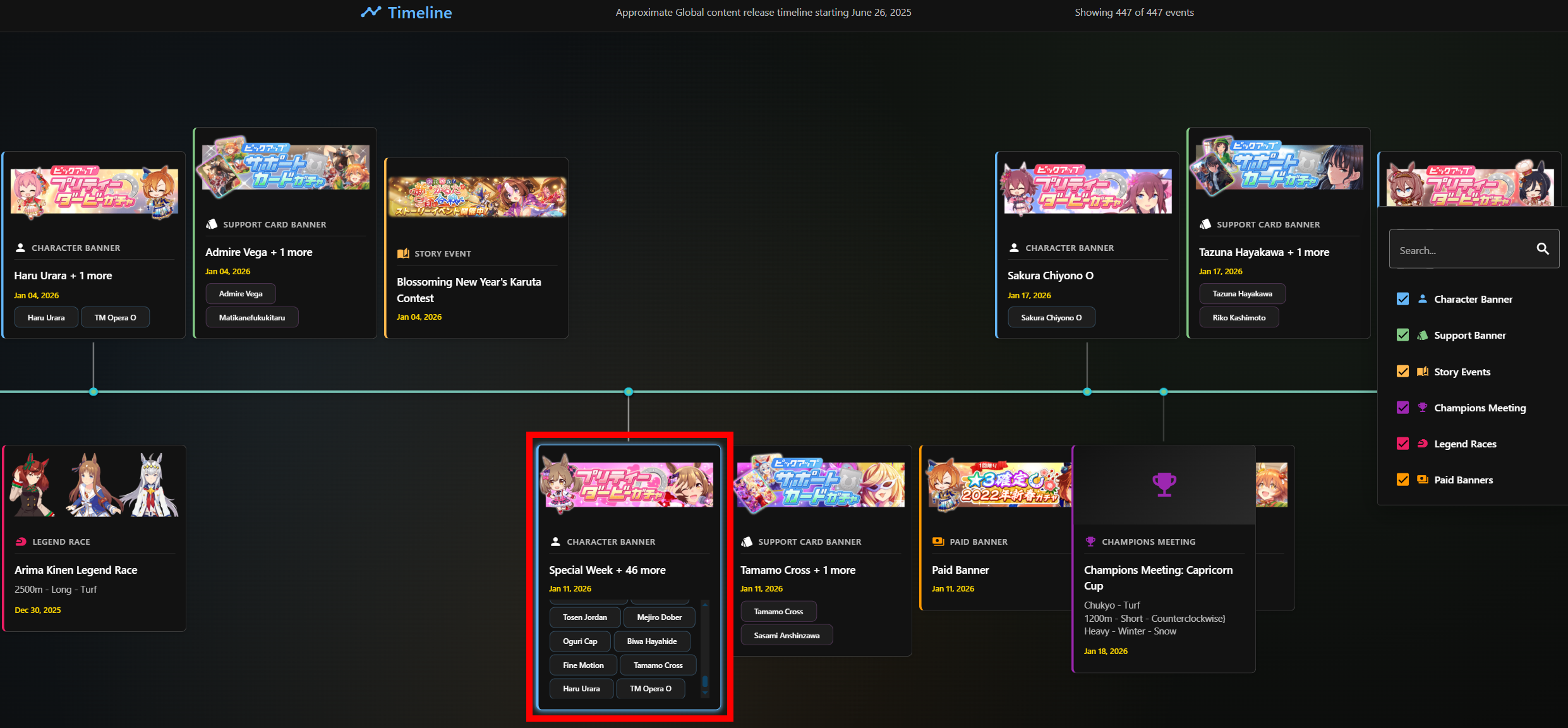Click the trophy icon next to Champions Meeting filter

1422,408
